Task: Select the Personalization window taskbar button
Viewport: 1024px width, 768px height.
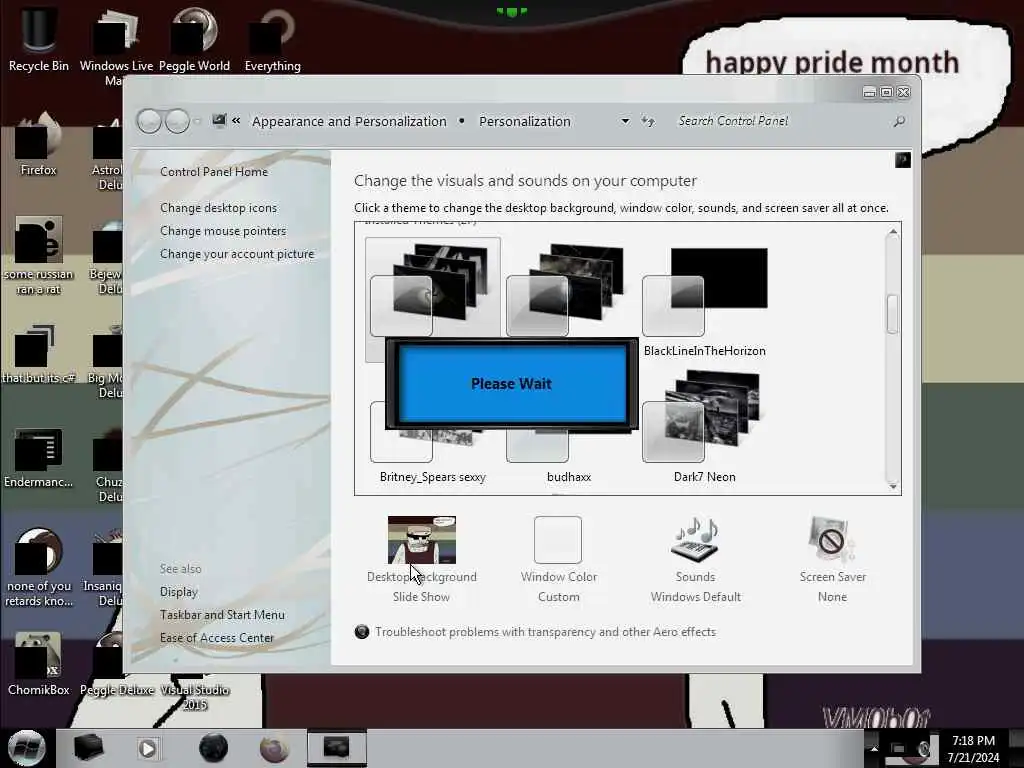Action: pos(337,748)
